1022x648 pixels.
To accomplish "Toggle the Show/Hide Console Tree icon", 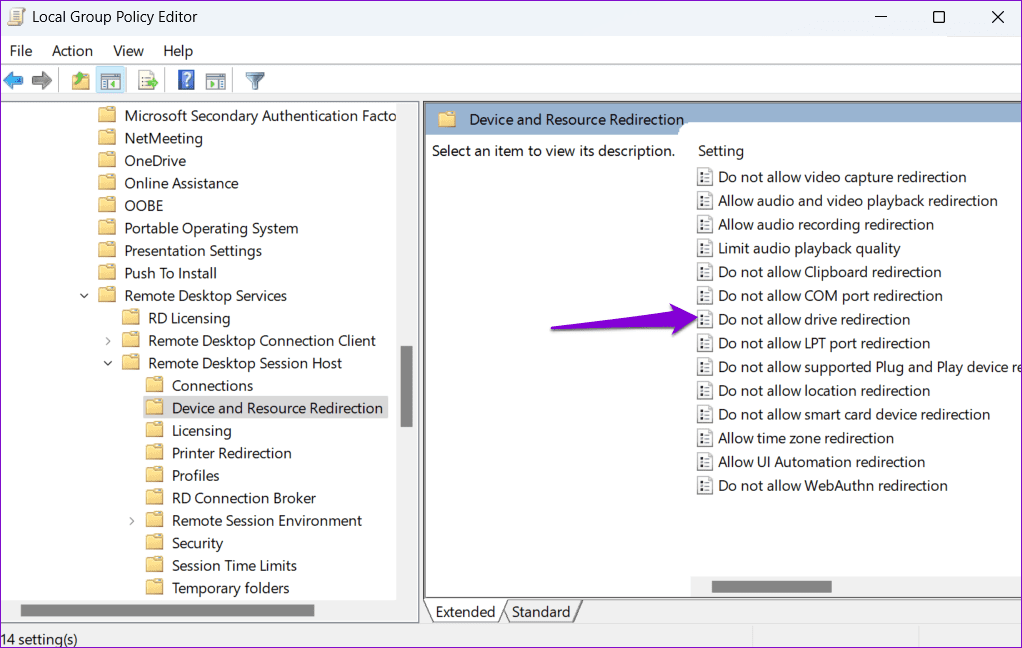I will coord(111,81).
